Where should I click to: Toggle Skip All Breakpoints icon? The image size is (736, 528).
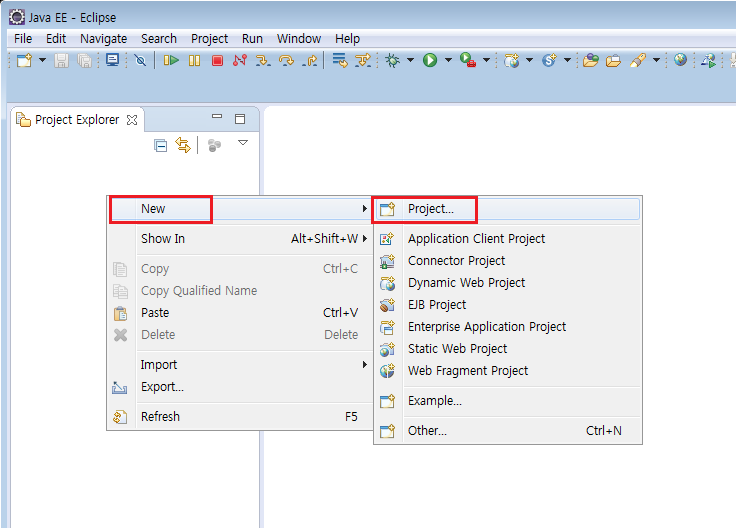coord(140,61)
